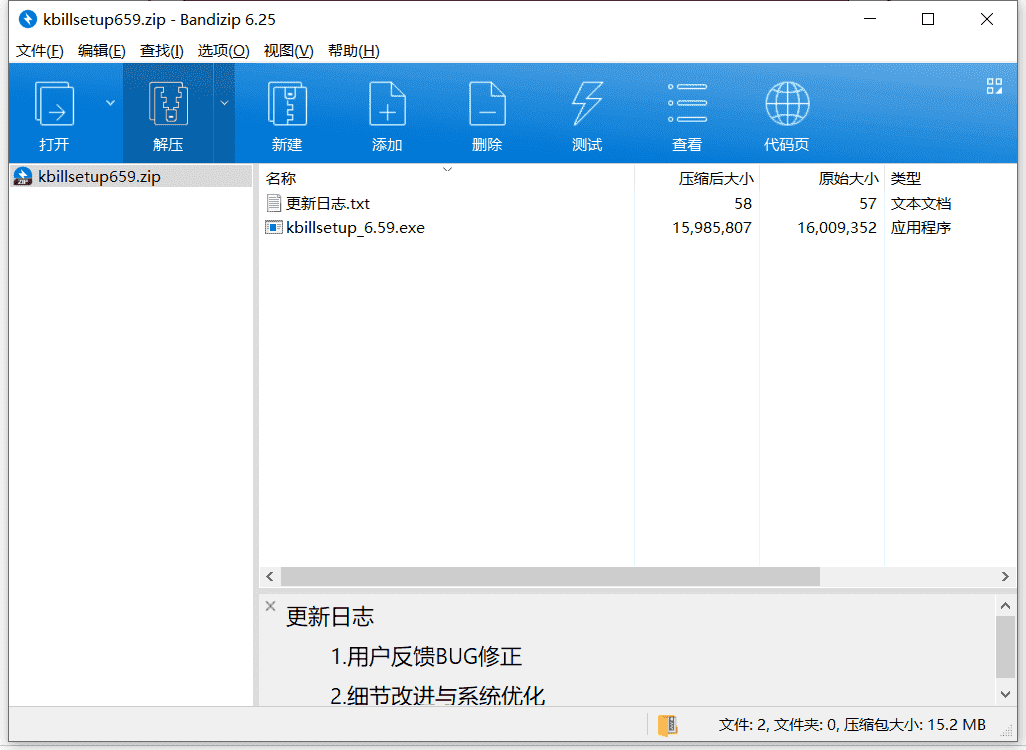Open the 查找(I) menu
Viewport: 1026px width, 750px height.
point(162,51)
